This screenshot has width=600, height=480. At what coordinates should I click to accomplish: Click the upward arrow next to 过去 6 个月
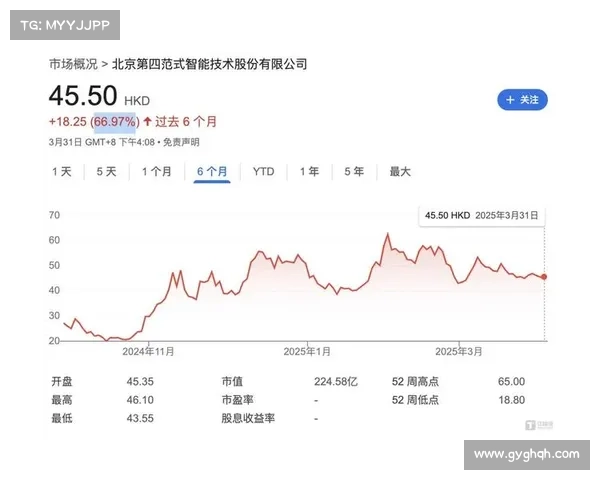point(147,122)
